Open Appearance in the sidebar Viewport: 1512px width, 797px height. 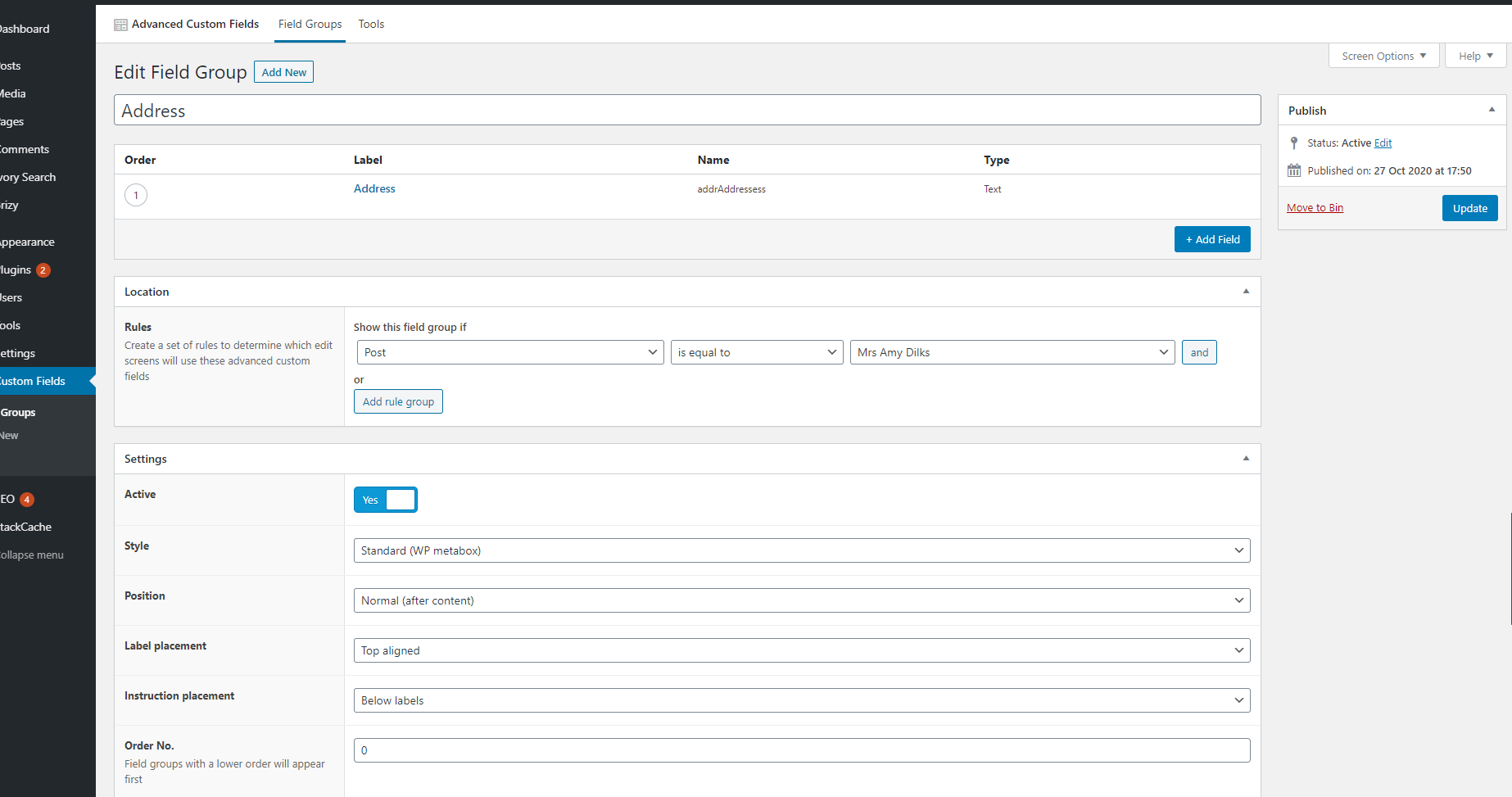[48, 242]
